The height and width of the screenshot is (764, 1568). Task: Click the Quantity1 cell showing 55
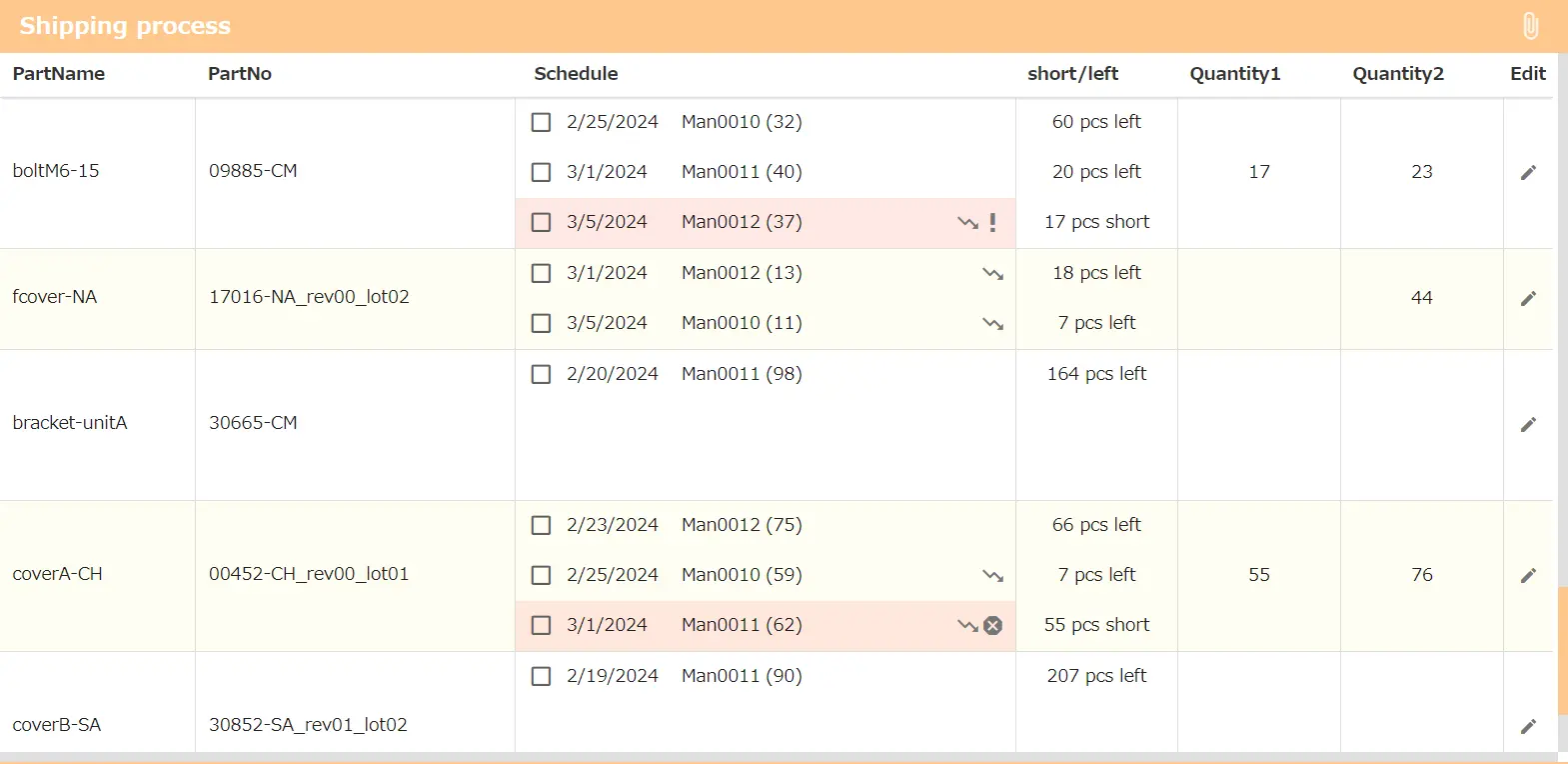[1259, 575]
